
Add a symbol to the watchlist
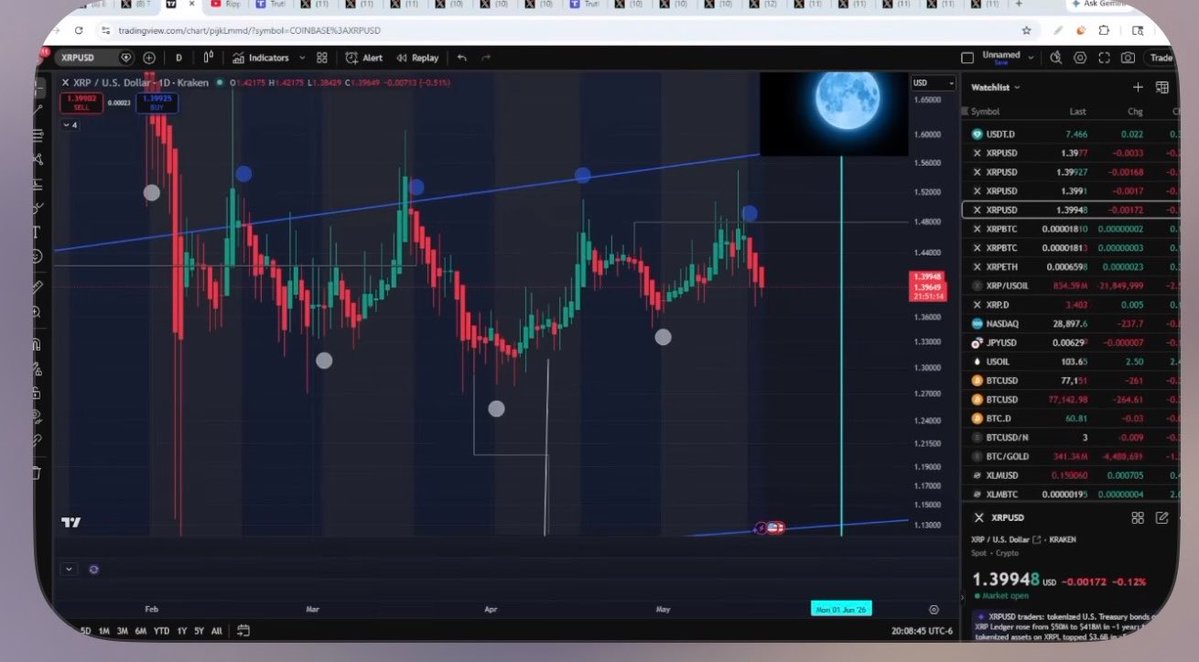tap(1138, 87)
